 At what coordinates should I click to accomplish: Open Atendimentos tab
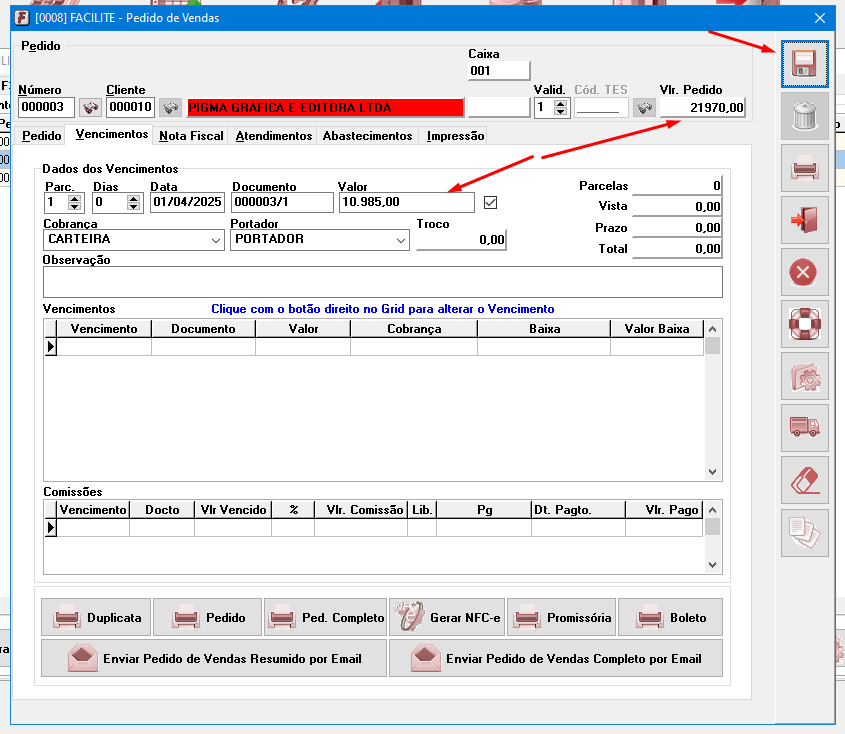pos(274,136)
